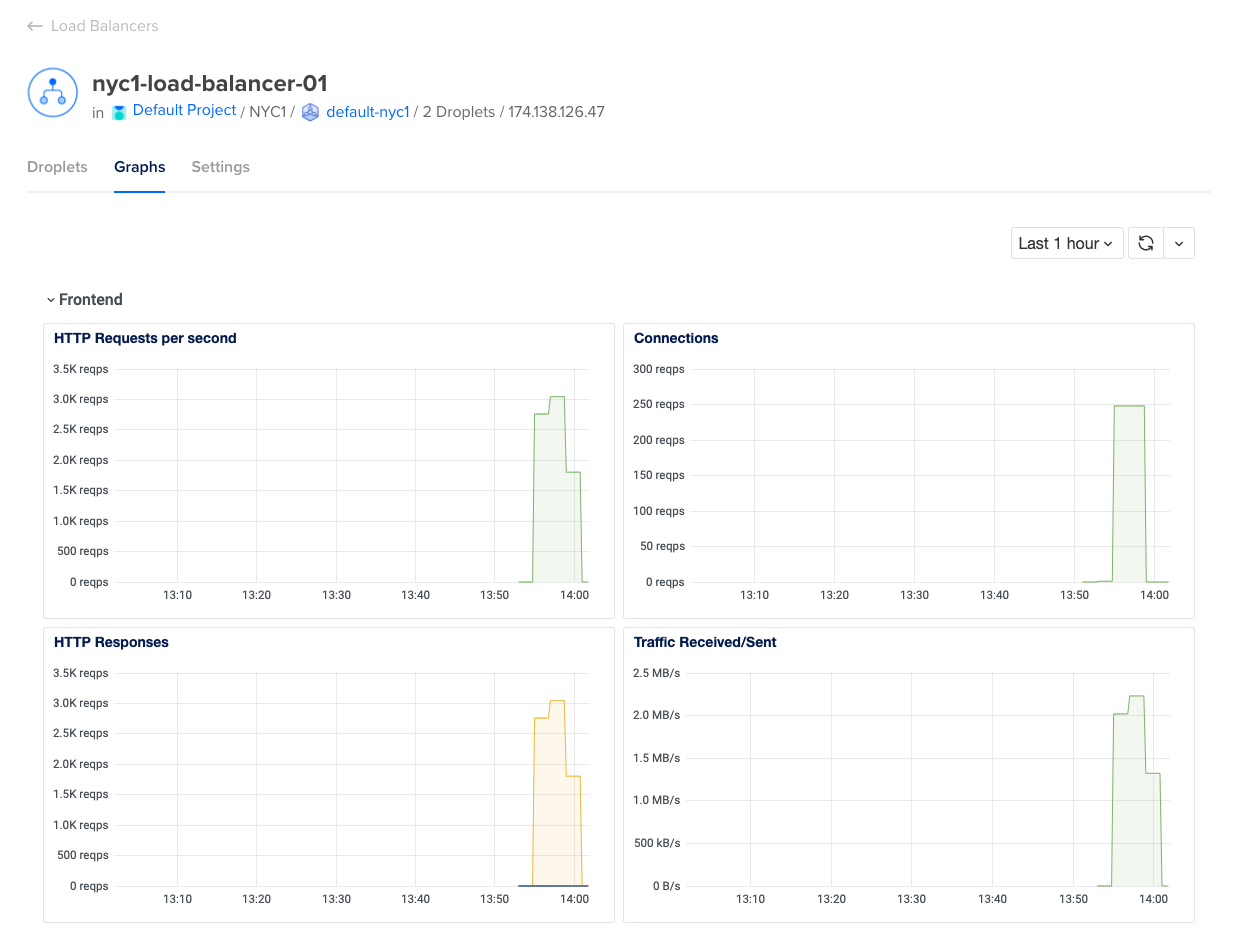Select the Graphs tab

click(x=140, y=167)
